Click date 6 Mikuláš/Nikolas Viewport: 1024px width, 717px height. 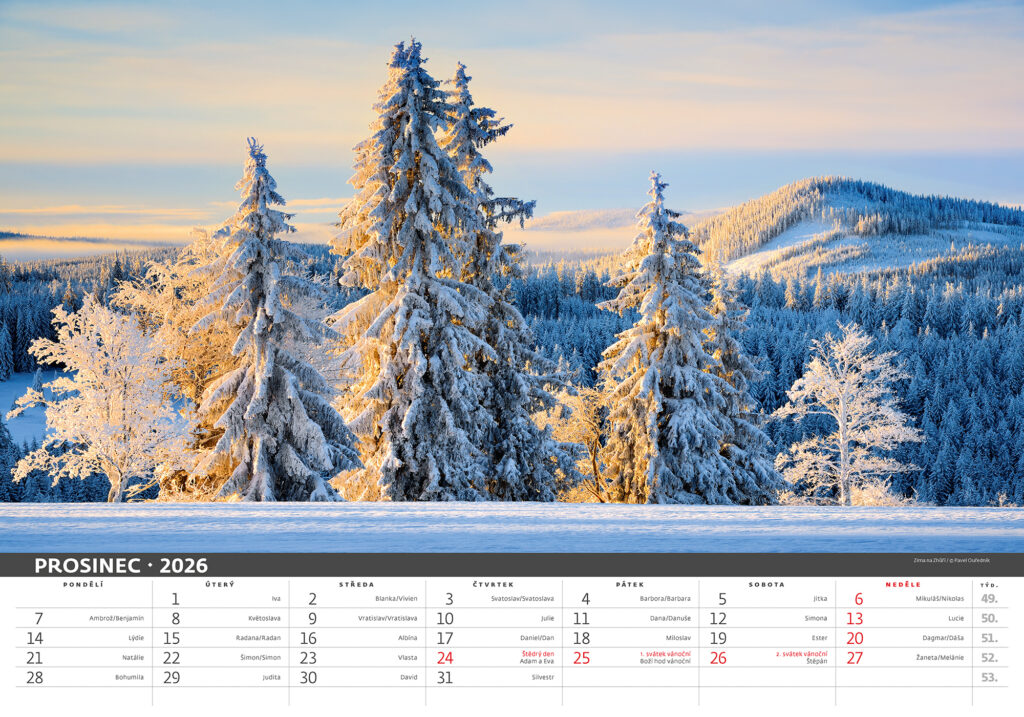pyautogui.click(x=858, y=599)
